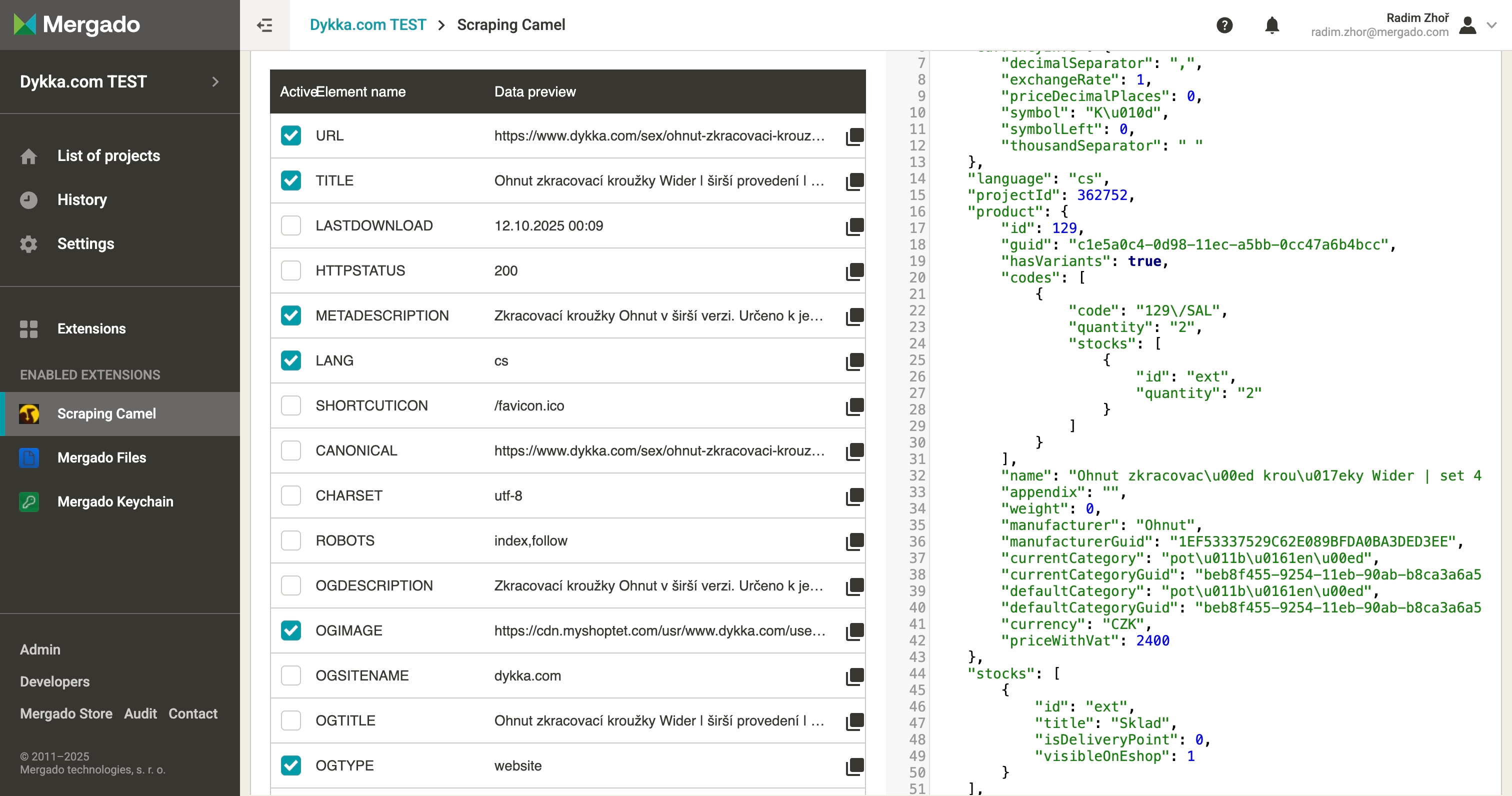The image size is (1512, 796).
Task: Click the Scraping Camel extension icon
Action: (29, 414)
